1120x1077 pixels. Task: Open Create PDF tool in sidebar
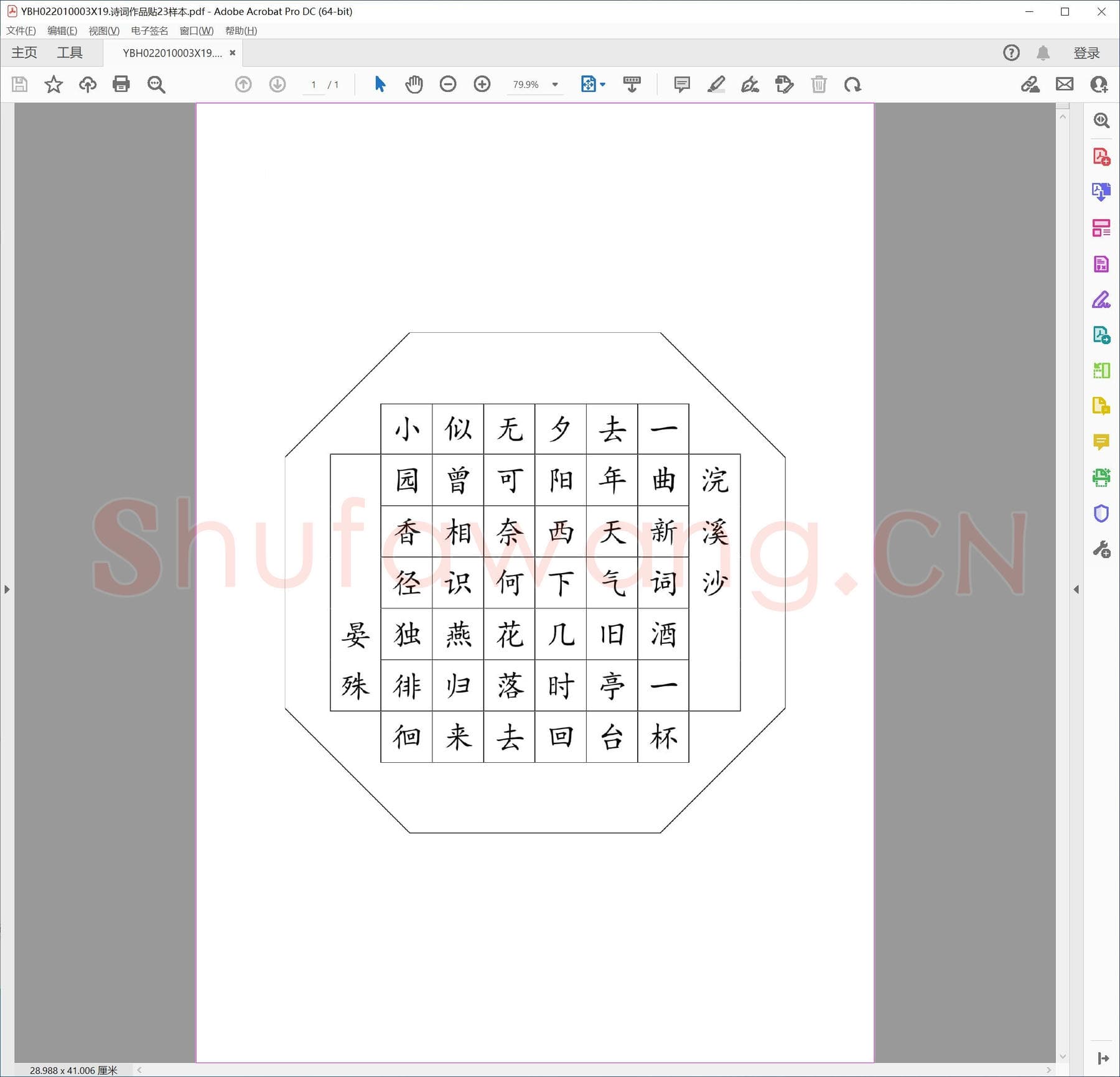coord(1101,156)
